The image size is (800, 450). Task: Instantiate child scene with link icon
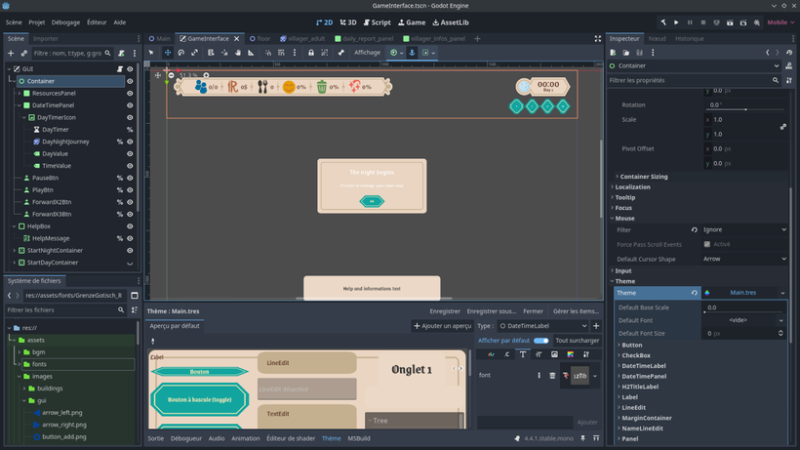23,53
